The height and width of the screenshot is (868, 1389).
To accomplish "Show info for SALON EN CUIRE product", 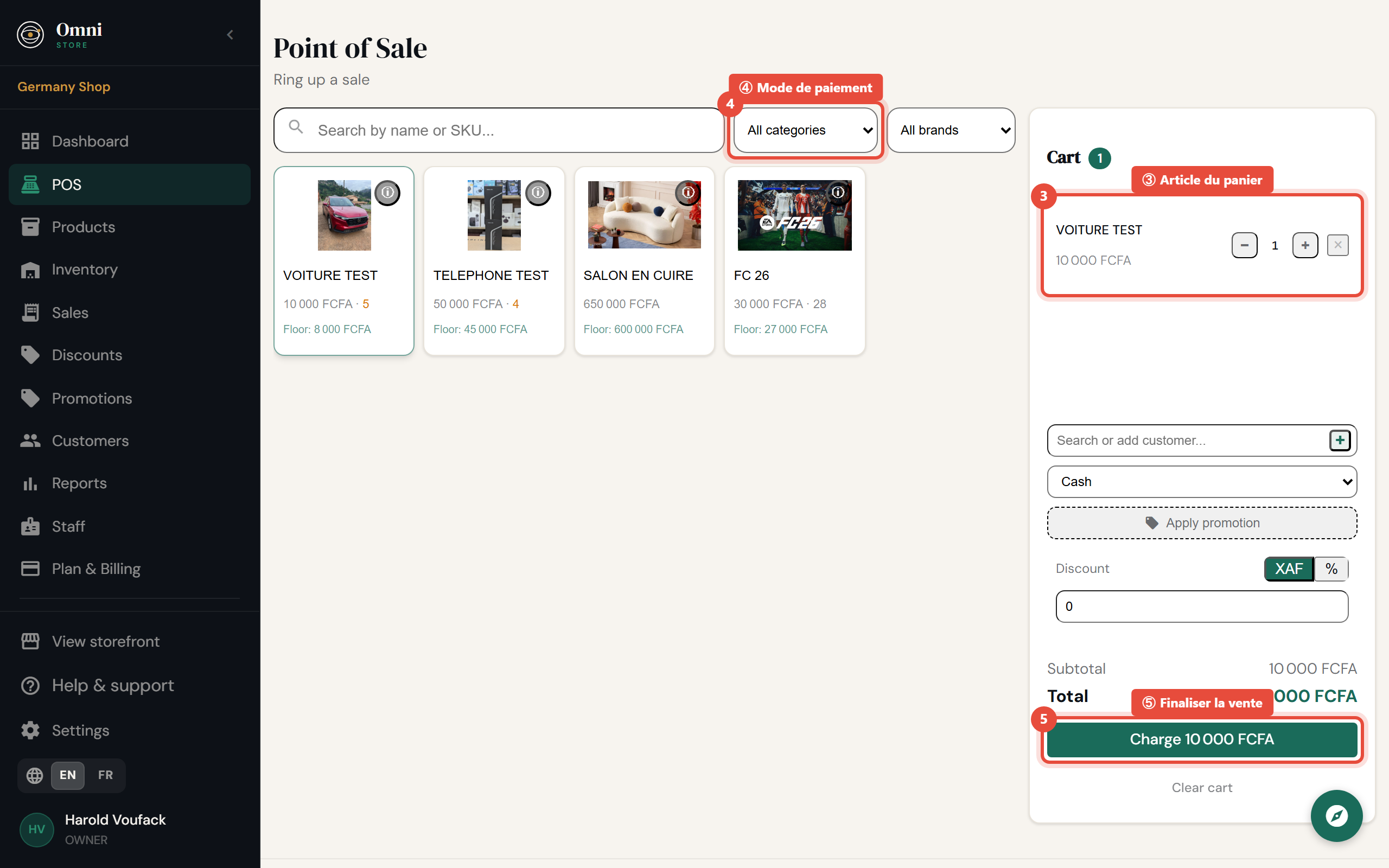I will pos(688,192).
